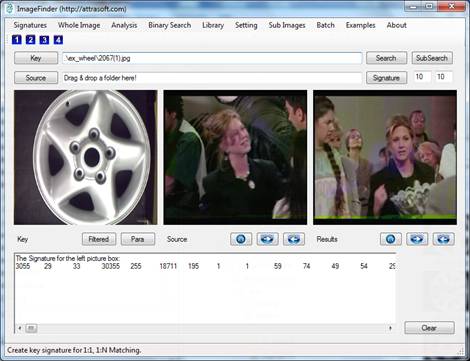Screen dimensions: 470x361
Task: Click the blue number 2 page icon
Action: pos(30,40)
